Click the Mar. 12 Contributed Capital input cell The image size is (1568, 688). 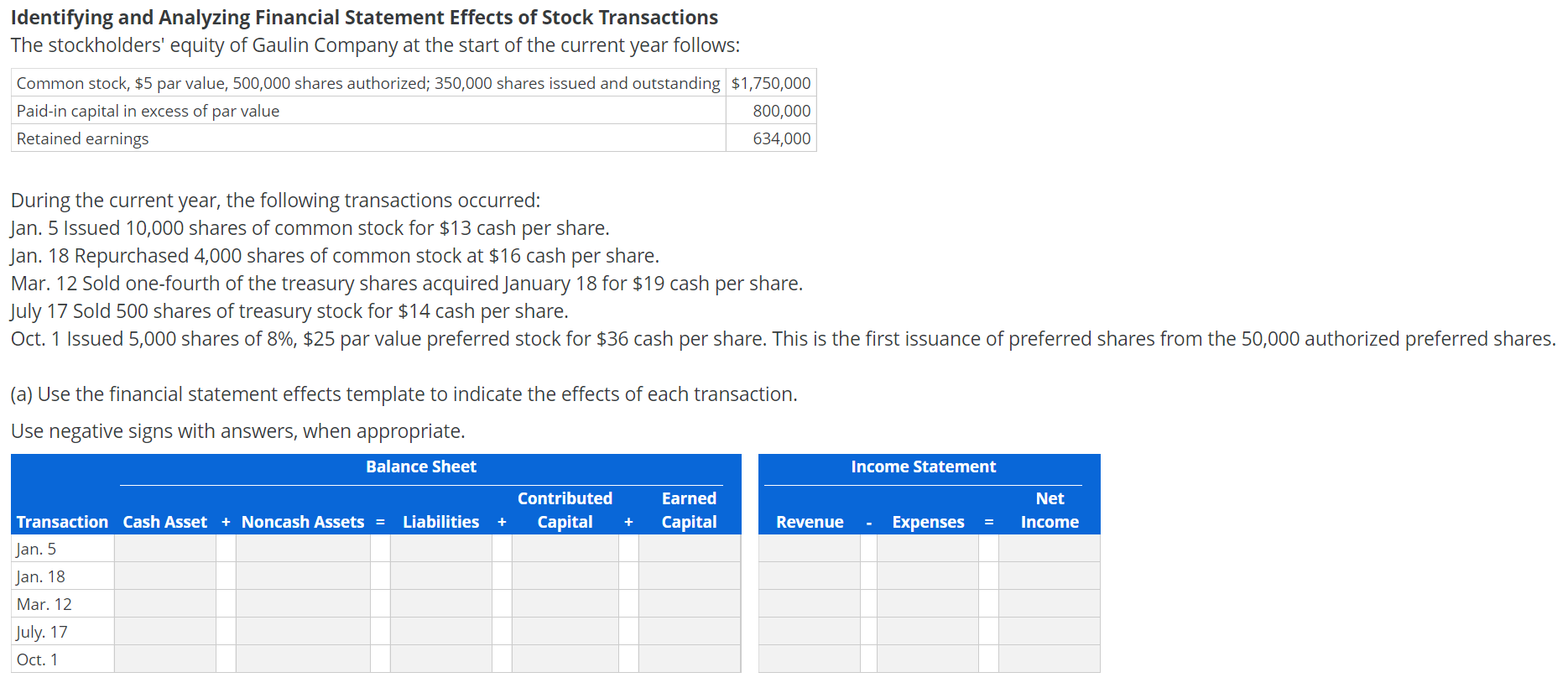pyautogui.click(x=565, y=604)
